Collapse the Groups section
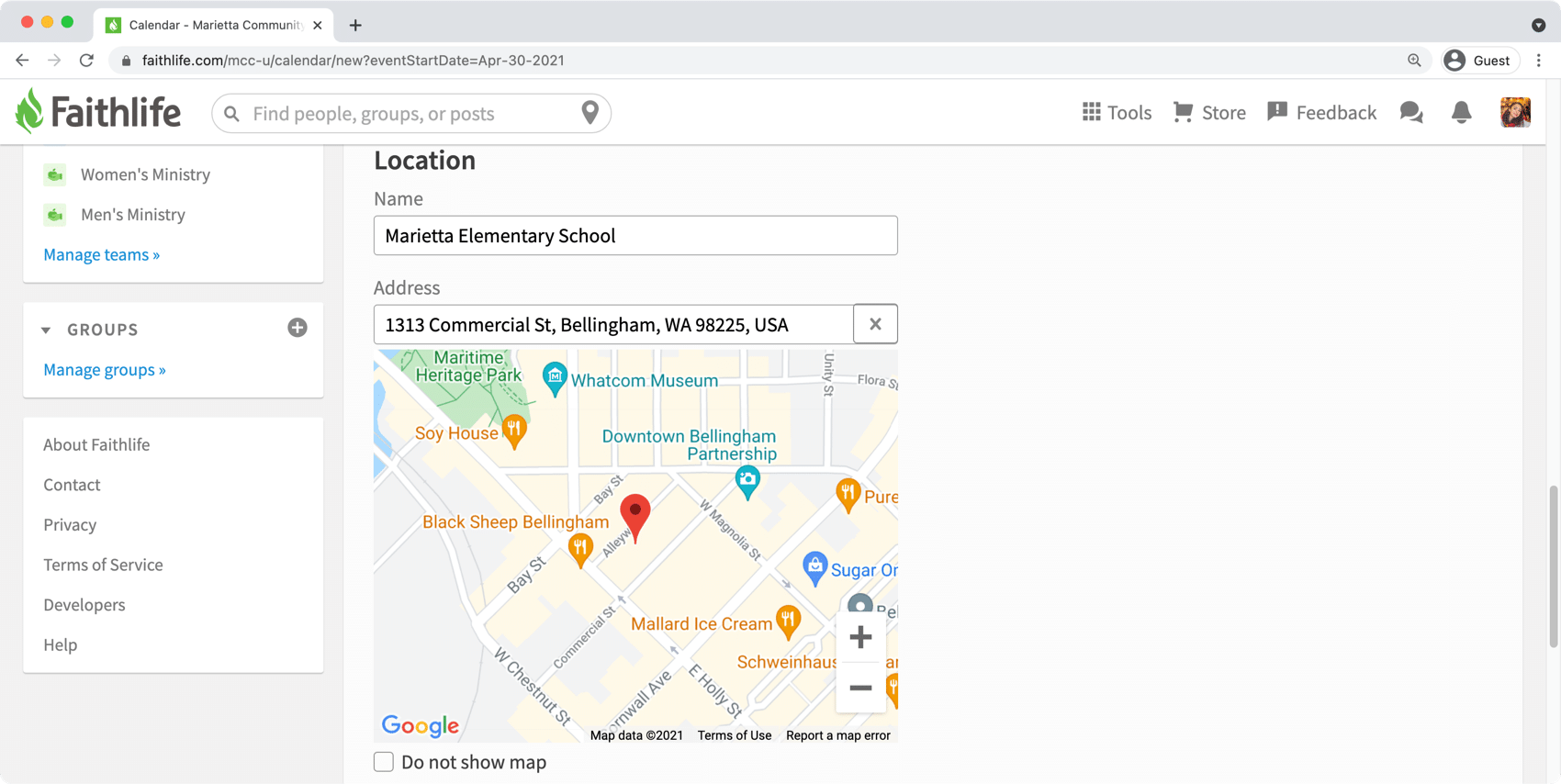Image resolution: width=1561 pixels, height=784 pixels. (x=46, y=330)
